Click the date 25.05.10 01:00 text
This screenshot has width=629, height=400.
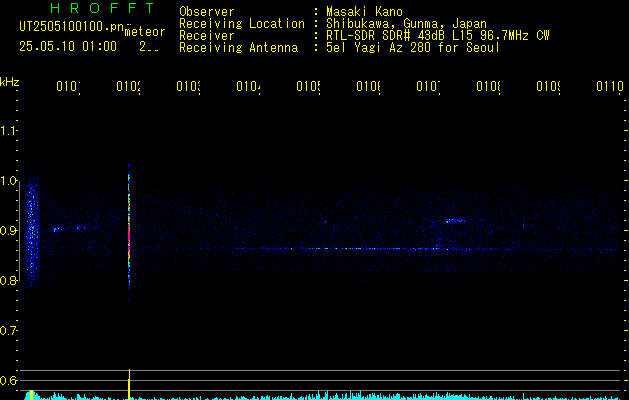pos(68,46)
